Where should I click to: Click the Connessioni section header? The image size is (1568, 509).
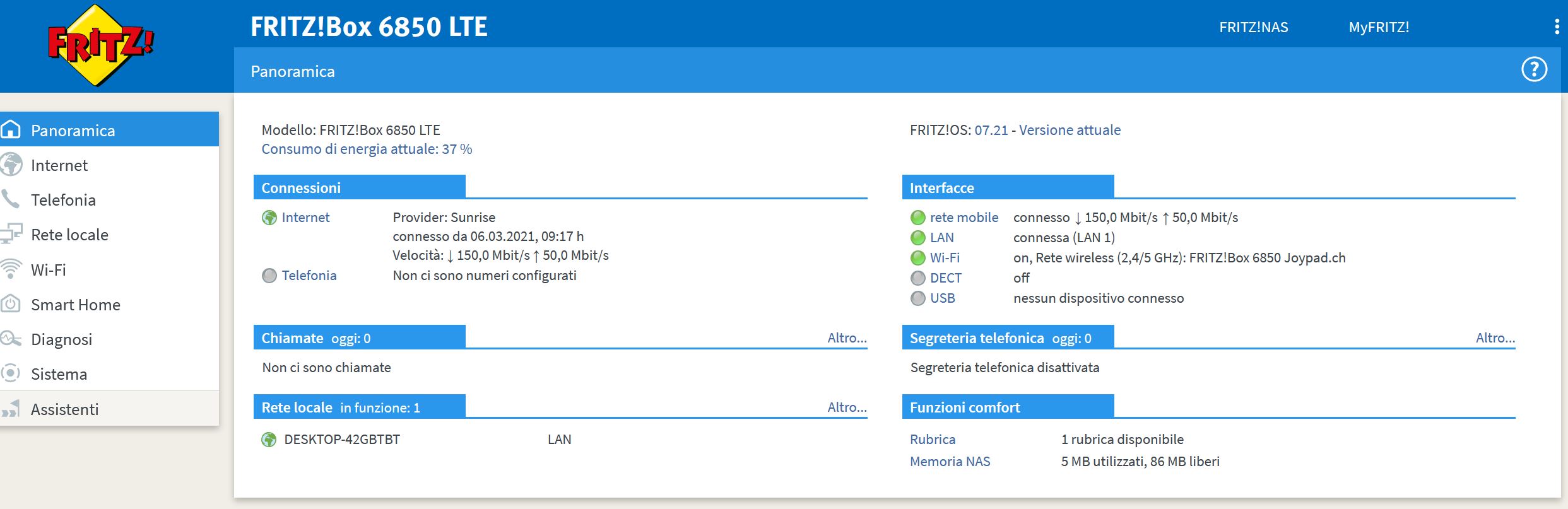coord(360,187)
